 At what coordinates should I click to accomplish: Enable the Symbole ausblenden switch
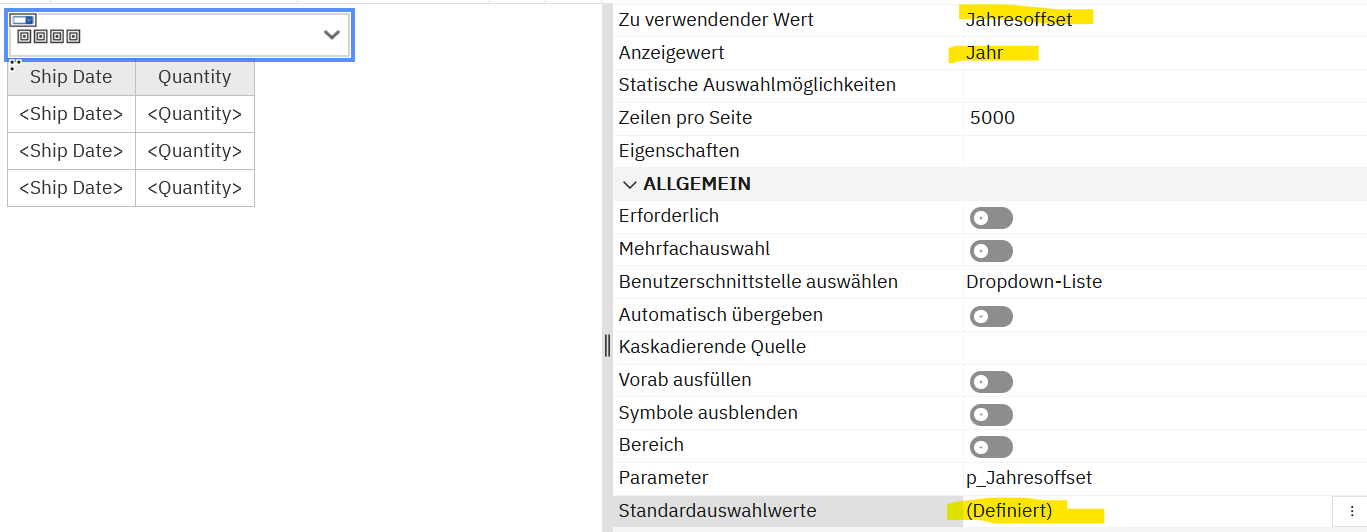990,415
